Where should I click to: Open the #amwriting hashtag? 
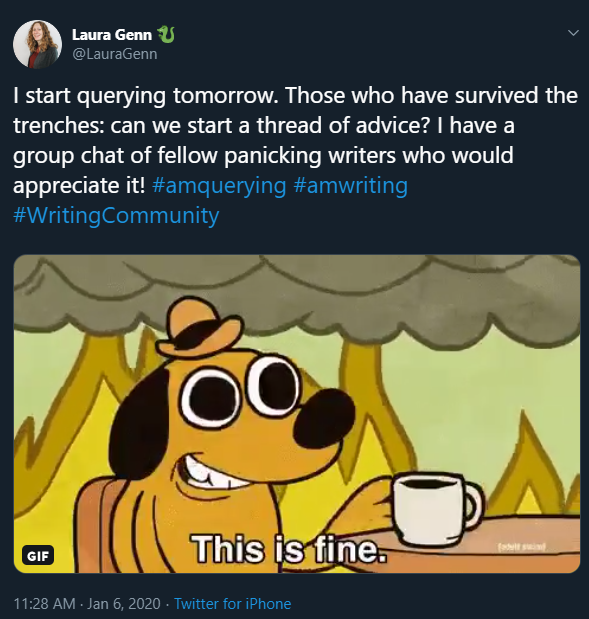(351, 186)
